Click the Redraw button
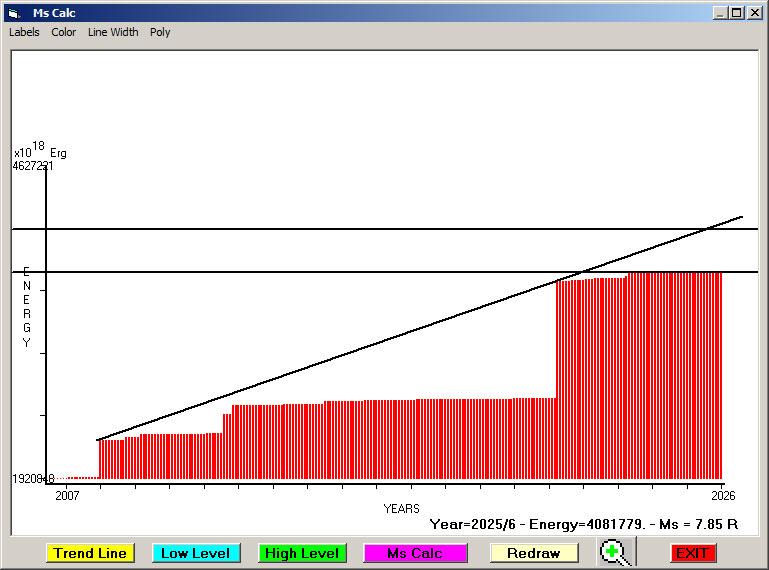Screen dimensions: 769x570 pos(533,553)
